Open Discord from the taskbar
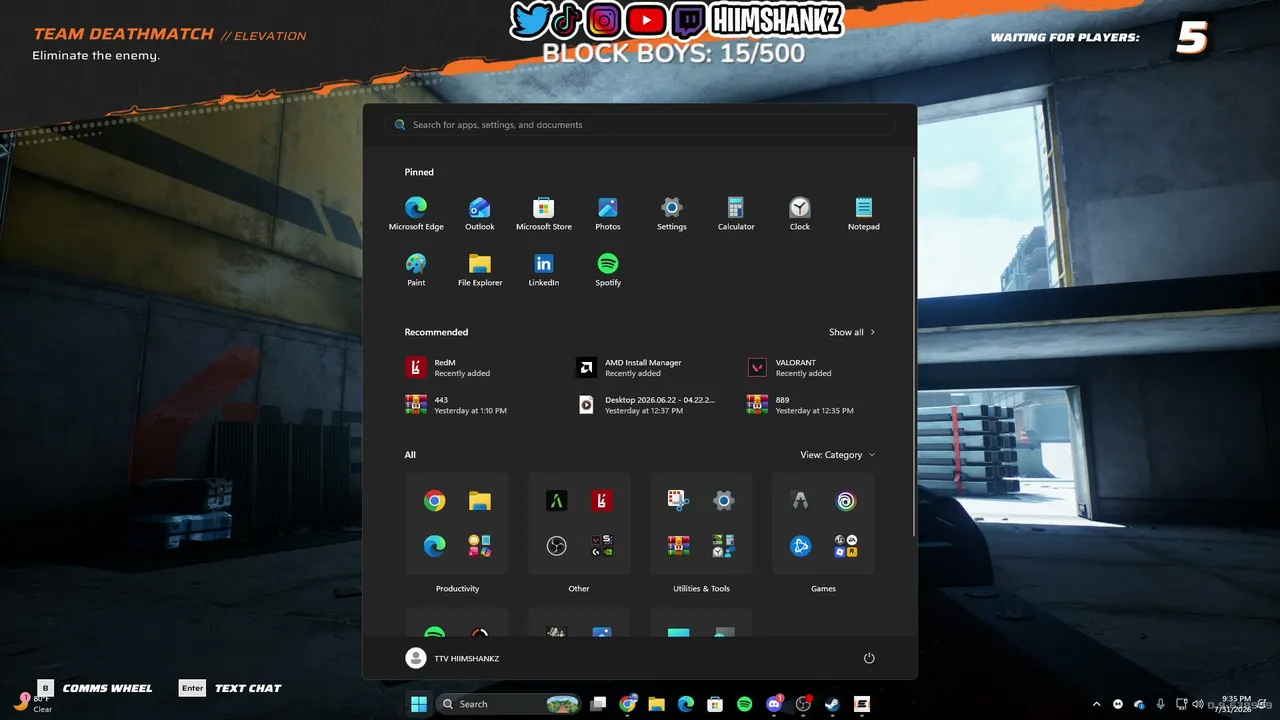Screen dimensions: 1280x720 coord(774,704)
